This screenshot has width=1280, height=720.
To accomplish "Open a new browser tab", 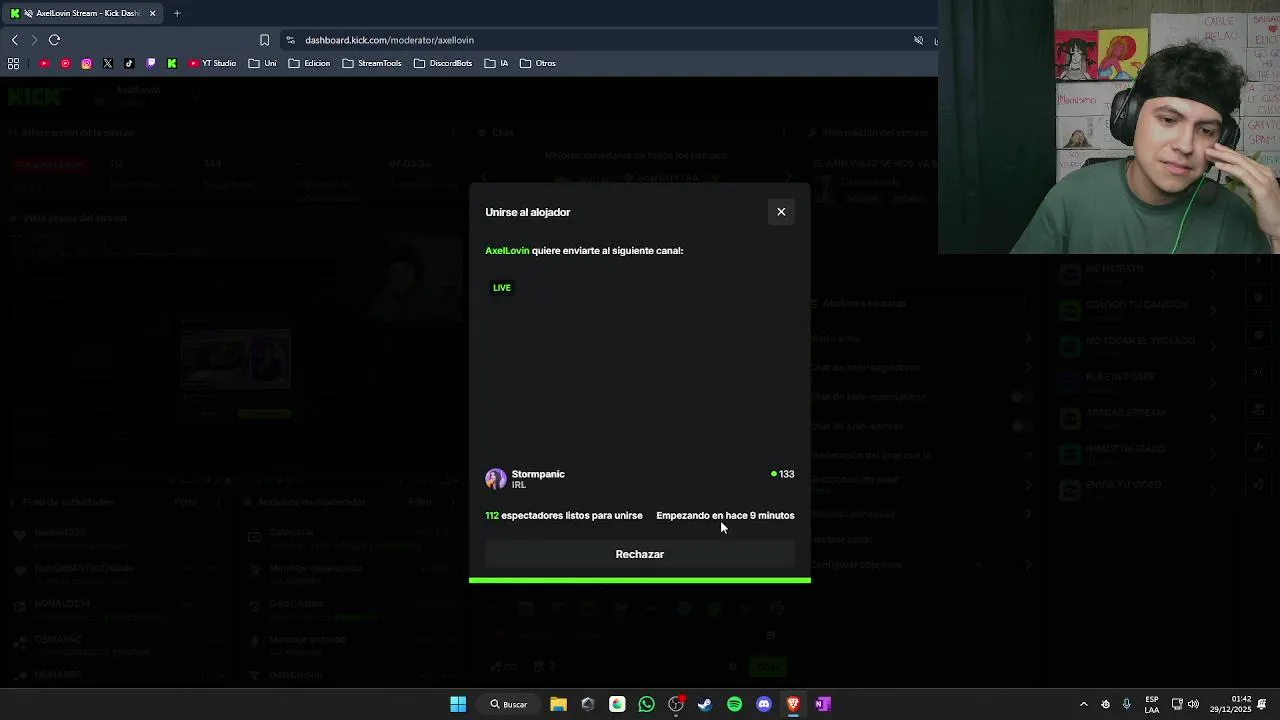I will 177,13.
